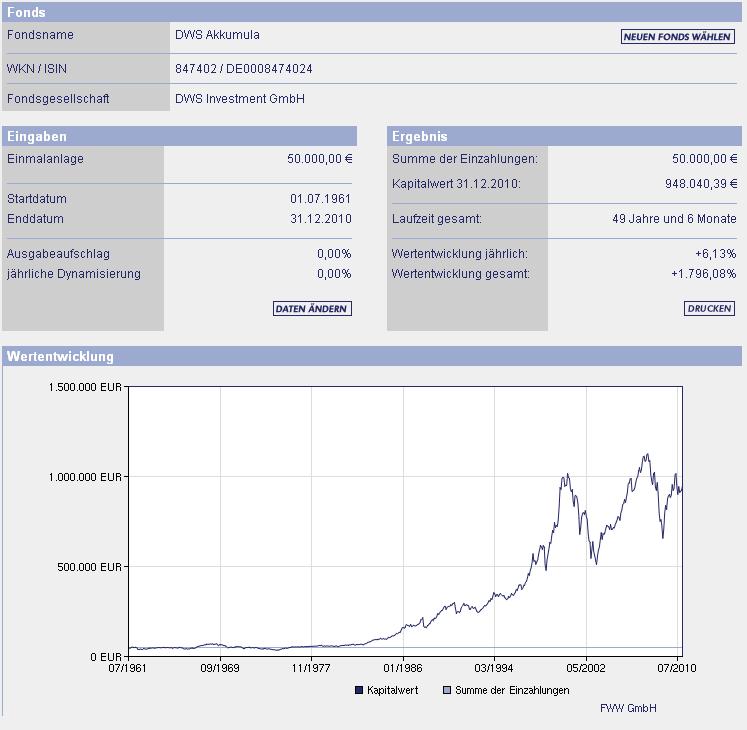Click the 11/1977 date axis label
This screenshot has height=730, width=747.
[x=311, y=668]
